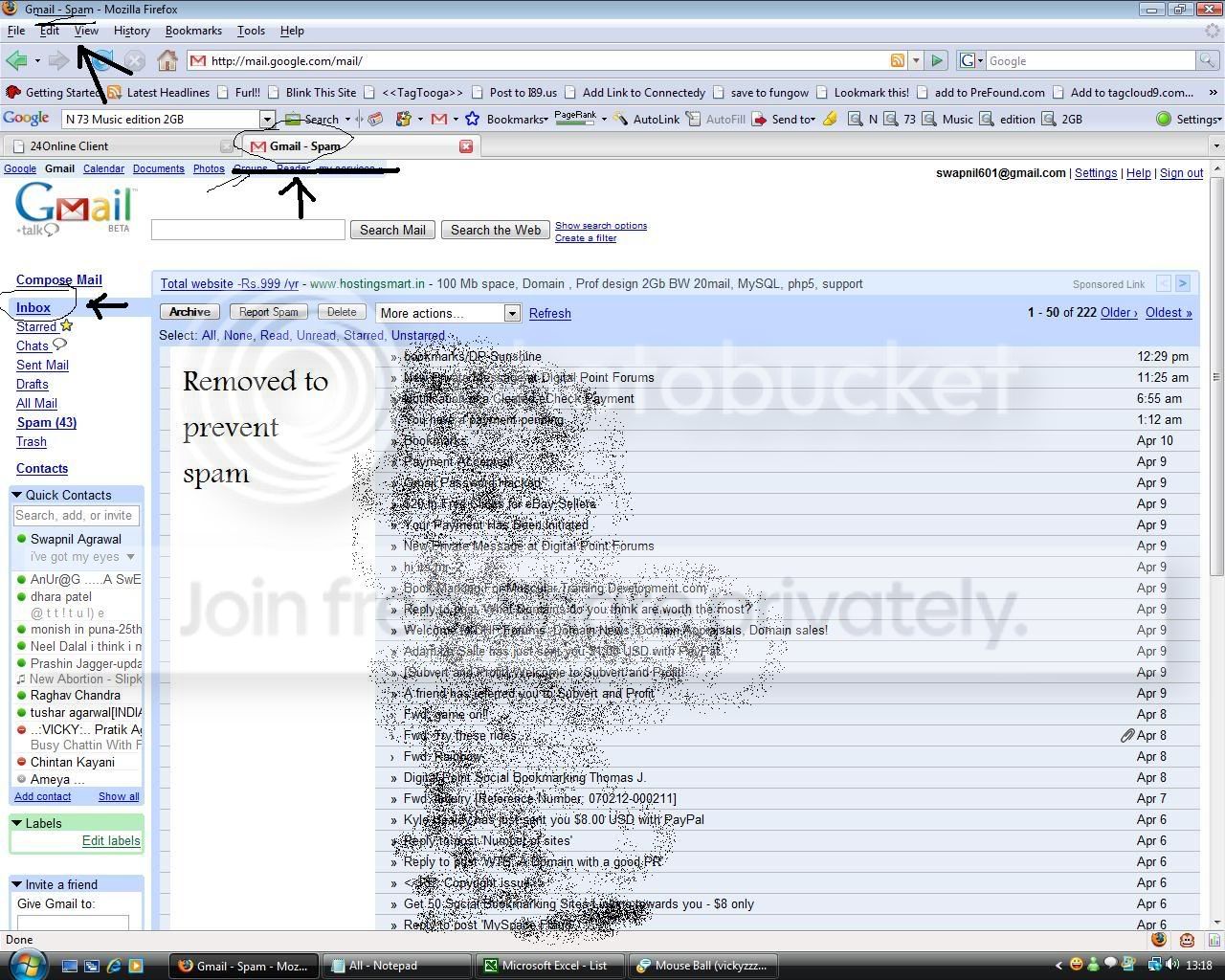The image size is (1225, 980).
Task: Click the search magnifier in Google box
Action: pyautogui.click(x=1208, y=60)
